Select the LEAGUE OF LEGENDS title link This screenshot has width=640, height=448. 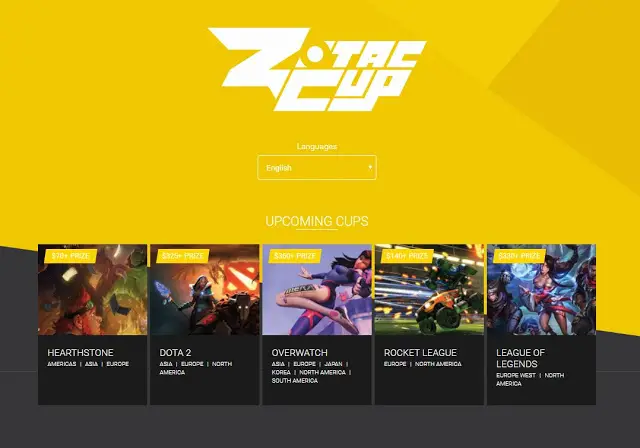(x=521, y=358)
